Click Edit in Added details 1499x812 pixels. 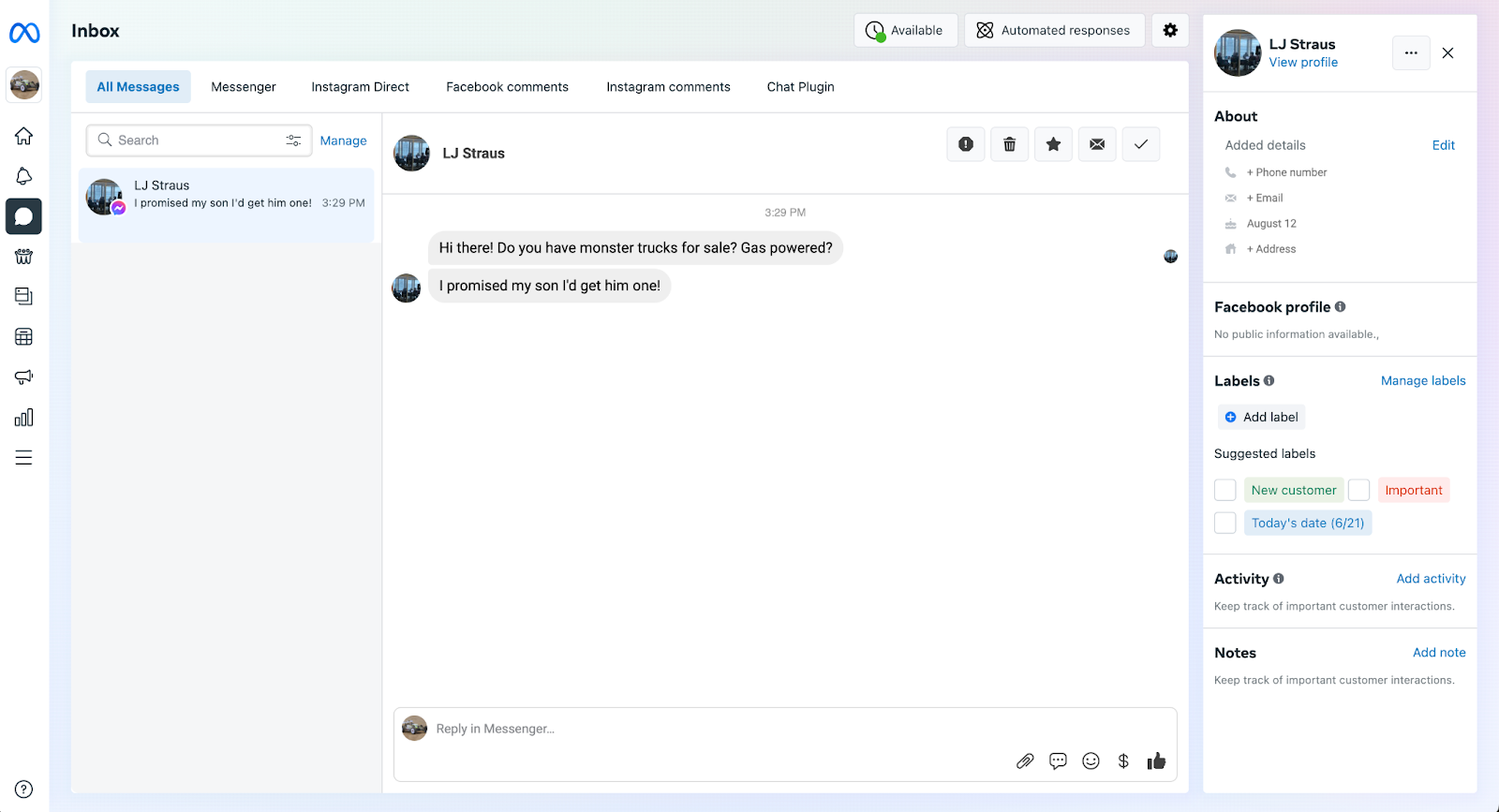(x=1444, y=145)
